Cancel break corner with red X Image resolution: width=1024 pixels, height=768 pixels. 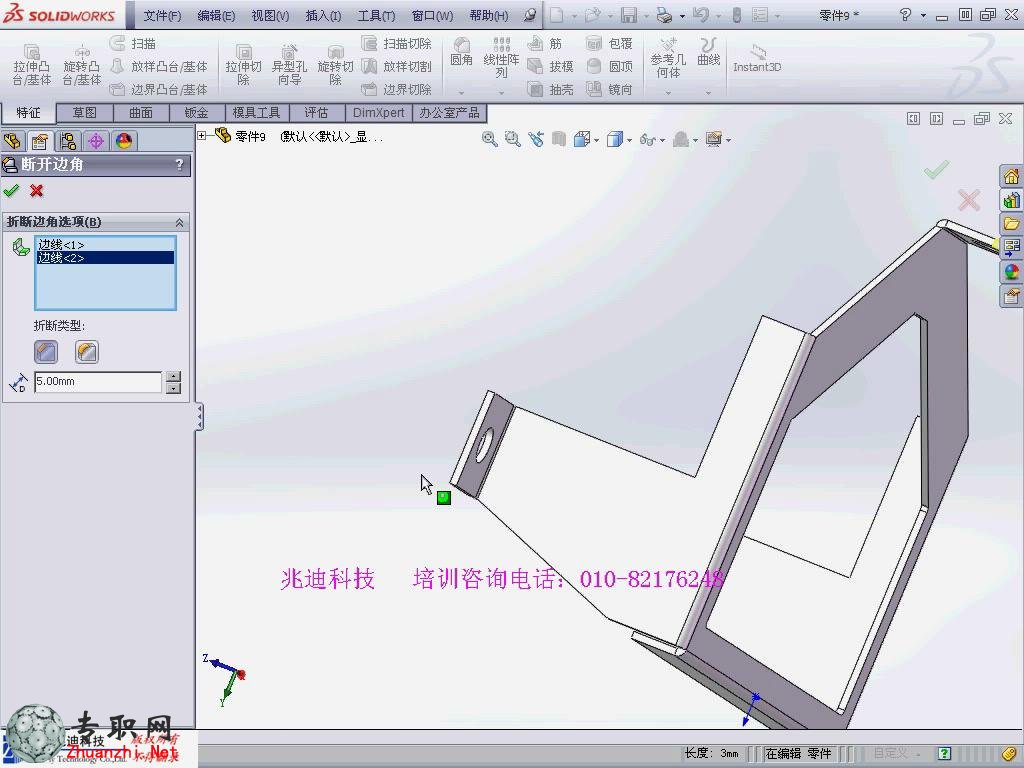[x=37, y=191]
